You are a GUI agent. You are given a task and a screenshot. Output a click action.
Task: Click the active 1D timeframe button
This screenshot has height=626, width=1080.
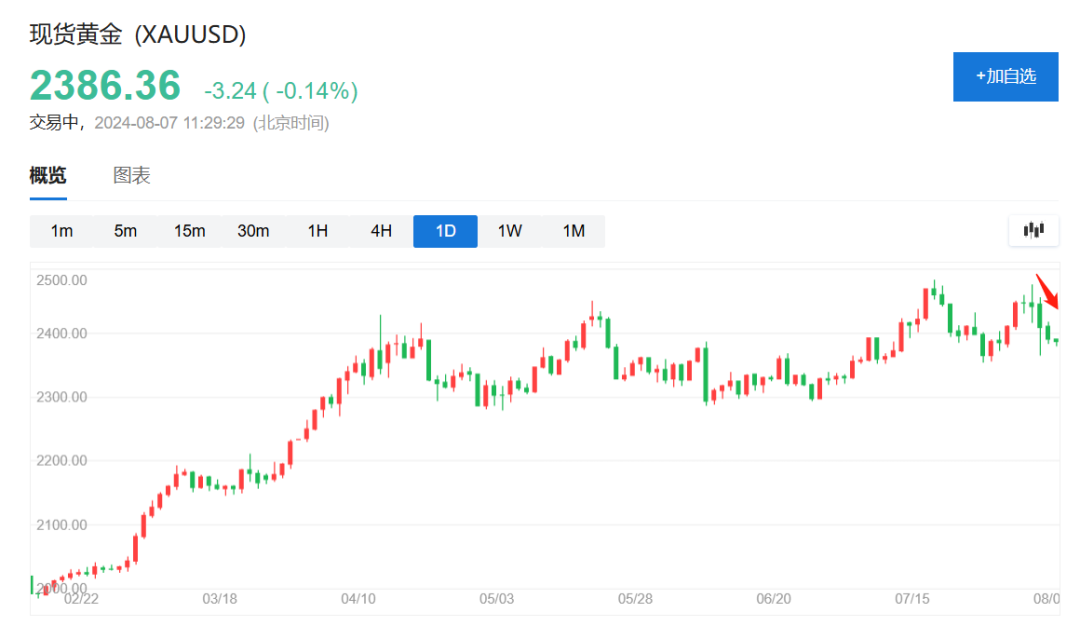(445, 230)
